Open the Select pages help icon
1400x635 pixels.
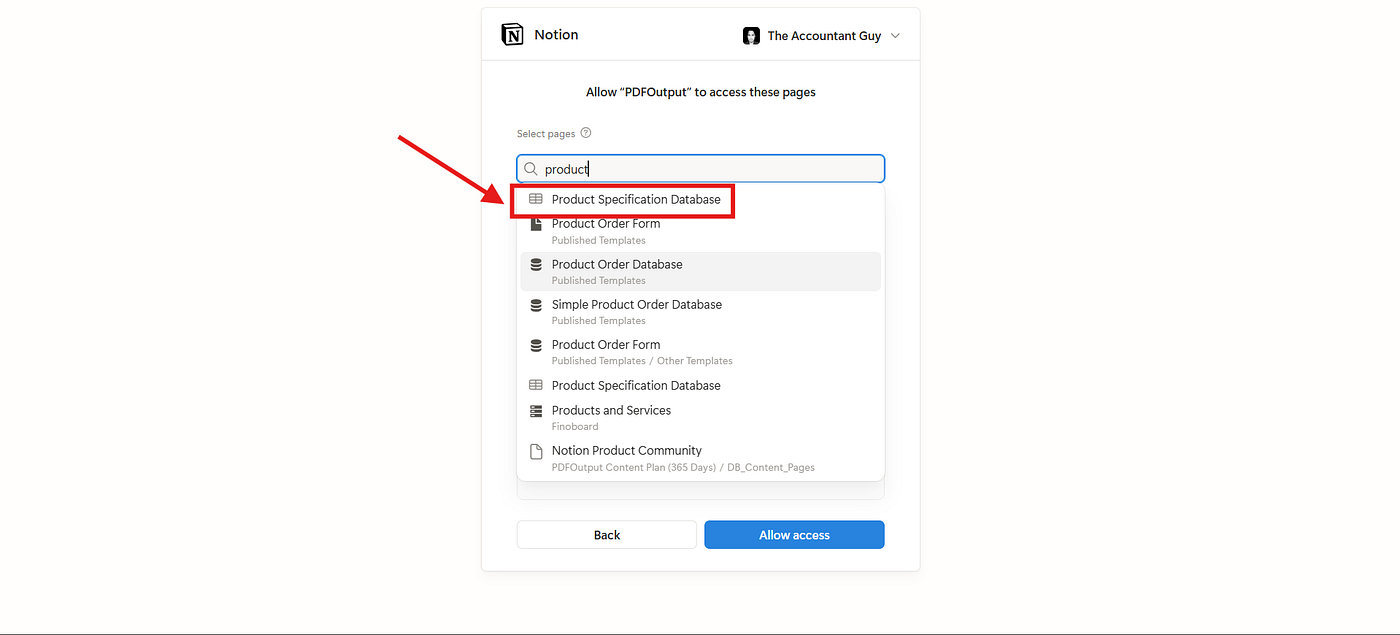click(586, 133)
